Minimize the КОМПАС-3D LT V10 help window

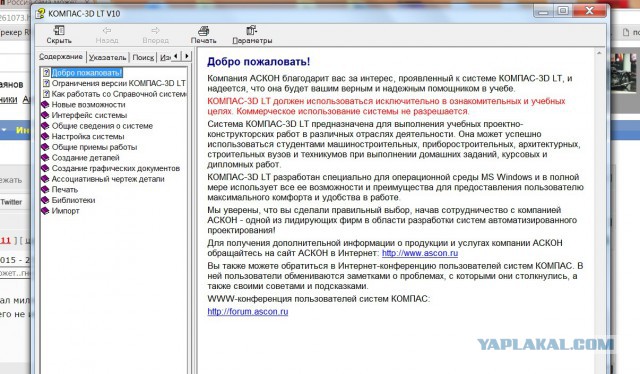pos(543,11)
